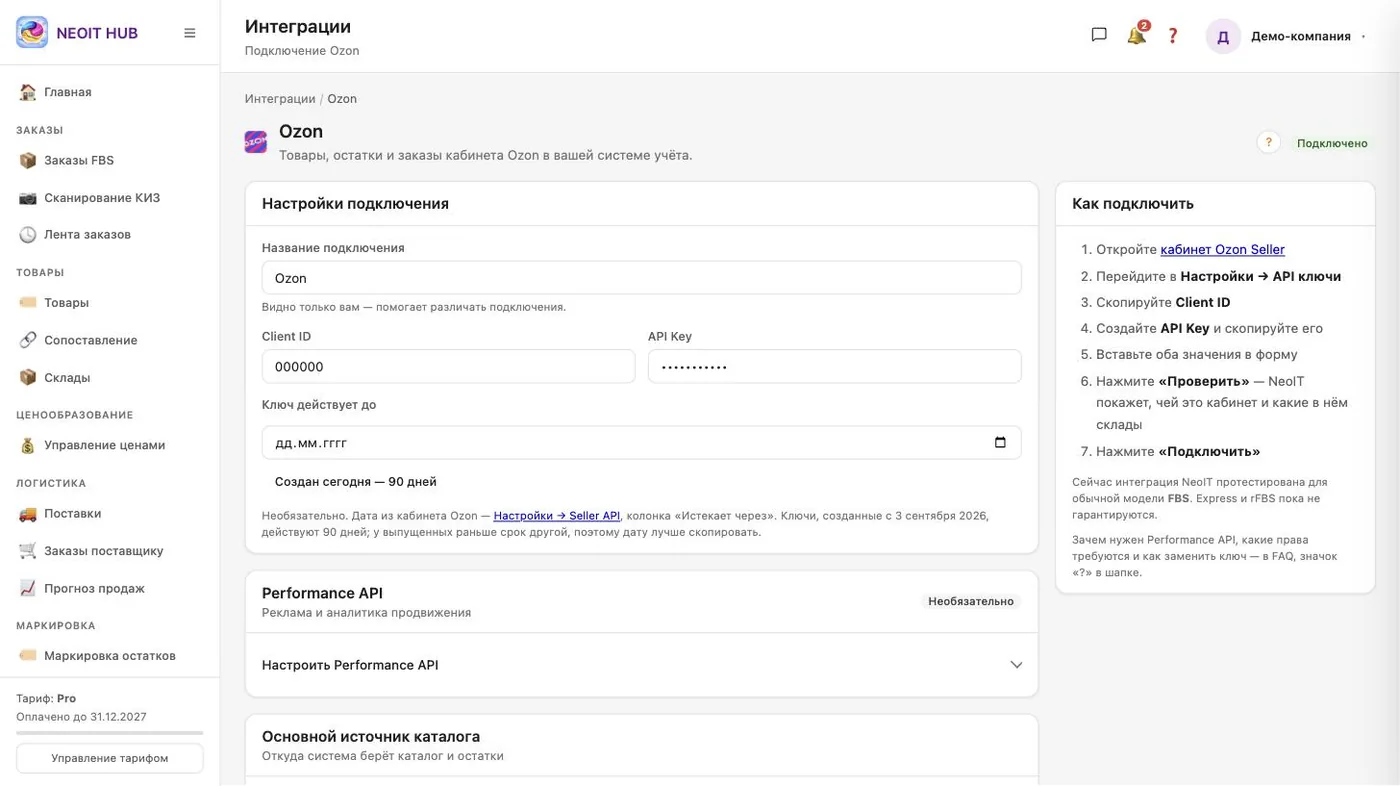Click the Ключ действует до date field
The image size is (1400, 786).
point(642,443)
